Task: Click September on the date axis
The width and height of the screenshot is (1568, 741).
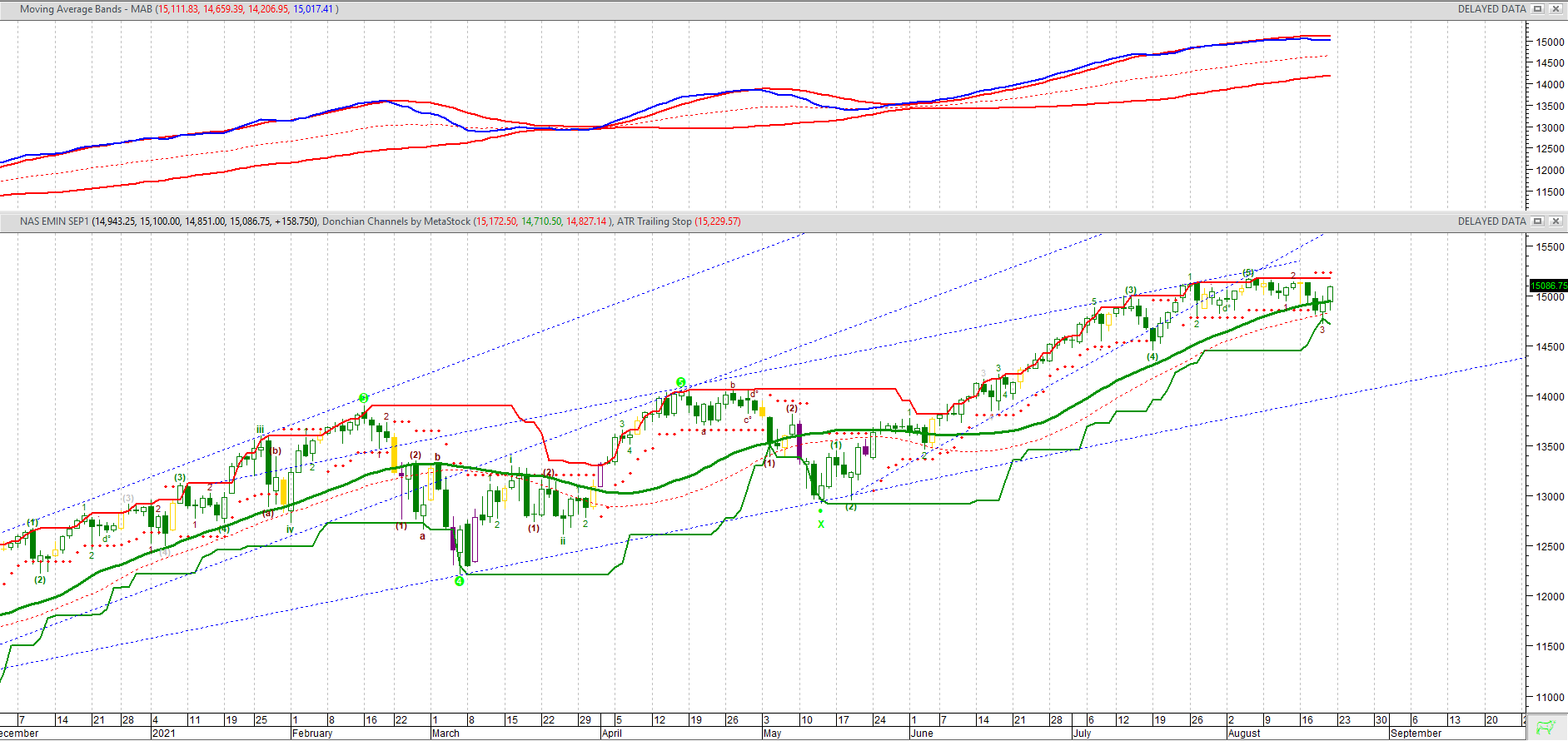Action: 1416,734
